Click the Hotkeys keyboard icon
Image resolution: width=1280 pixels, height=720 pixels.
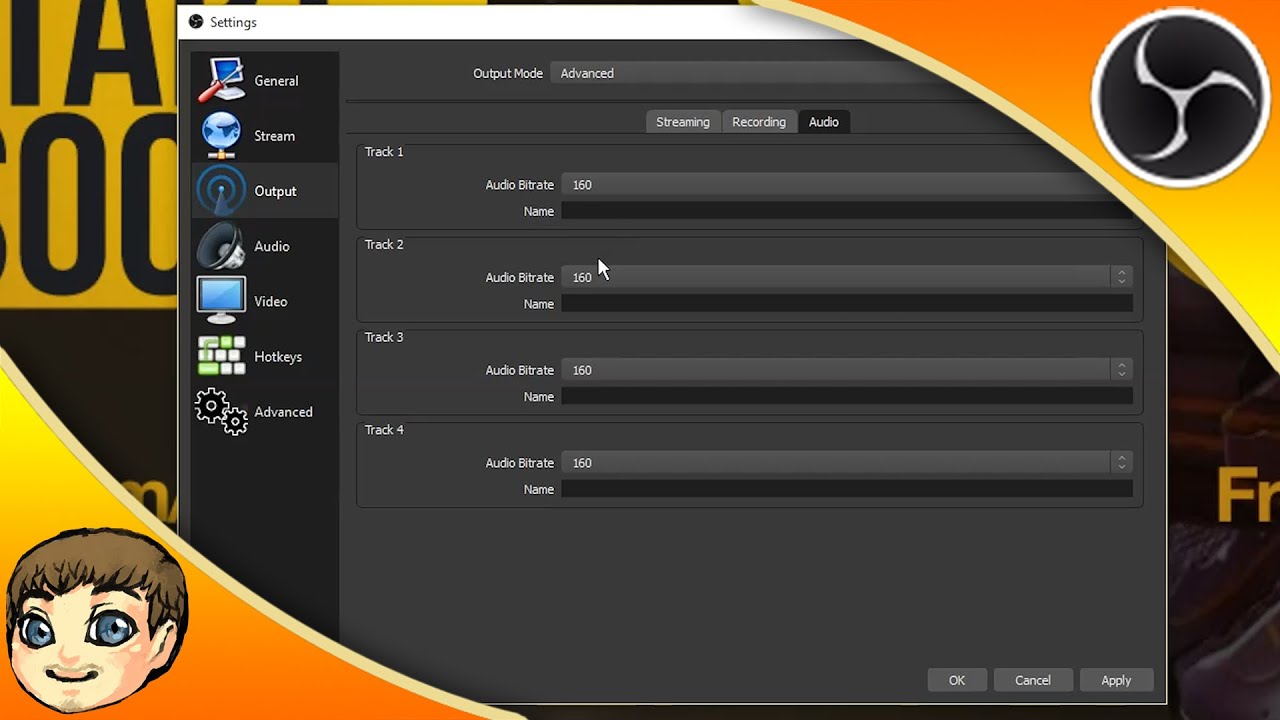click(x=221, y=356)
